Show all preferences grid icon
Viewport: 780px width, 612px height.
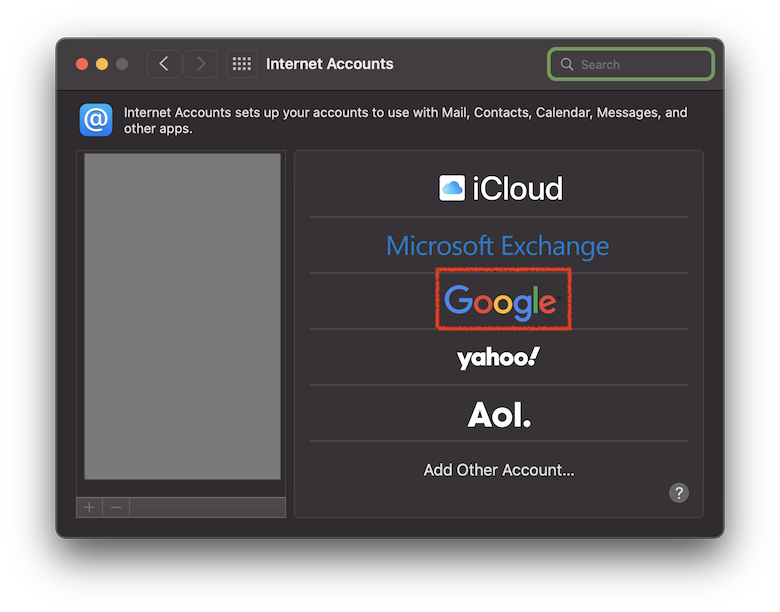point(242,64)
